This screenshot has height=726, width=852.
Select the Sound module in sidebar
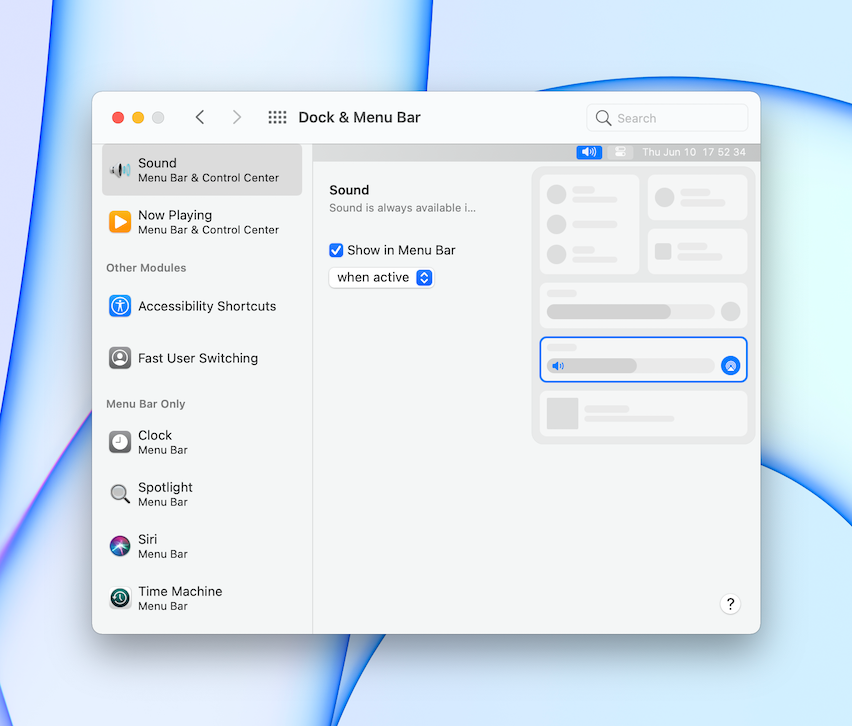(202, 170)
